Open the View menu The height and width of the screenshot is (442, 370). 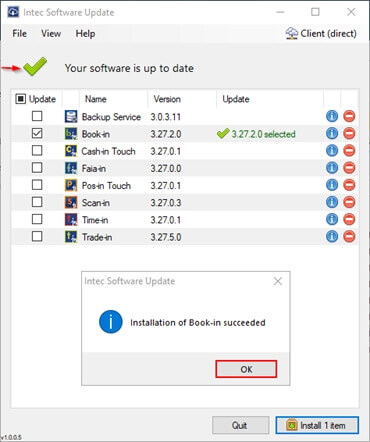coord(51,33)
